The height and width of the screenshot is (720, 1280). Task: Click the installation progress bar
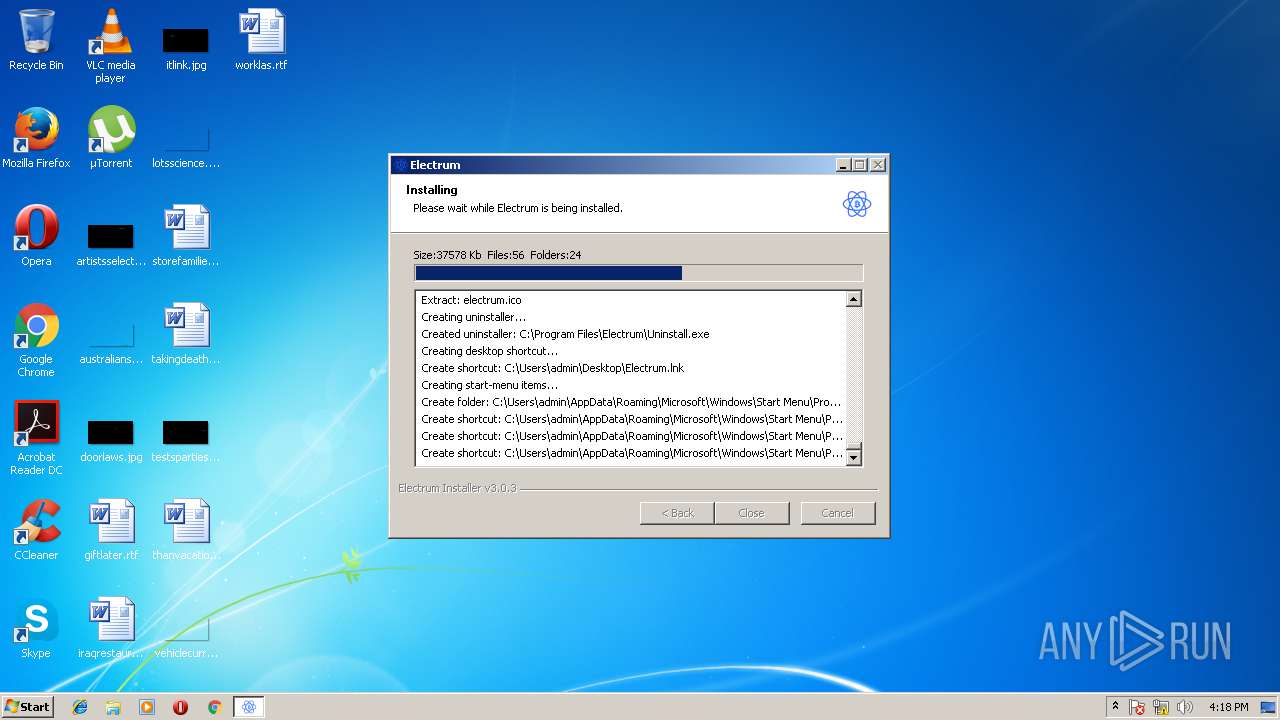click(x=638, y=273)
